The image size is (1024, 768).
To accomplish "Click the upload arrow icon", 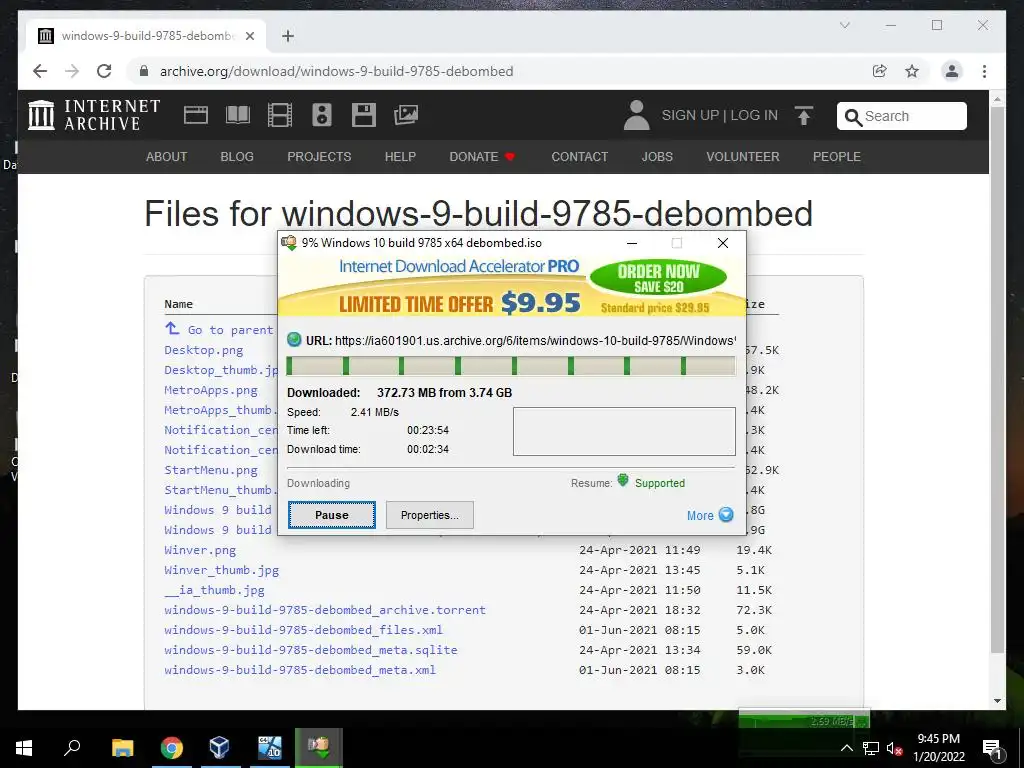I will (804, 116).
